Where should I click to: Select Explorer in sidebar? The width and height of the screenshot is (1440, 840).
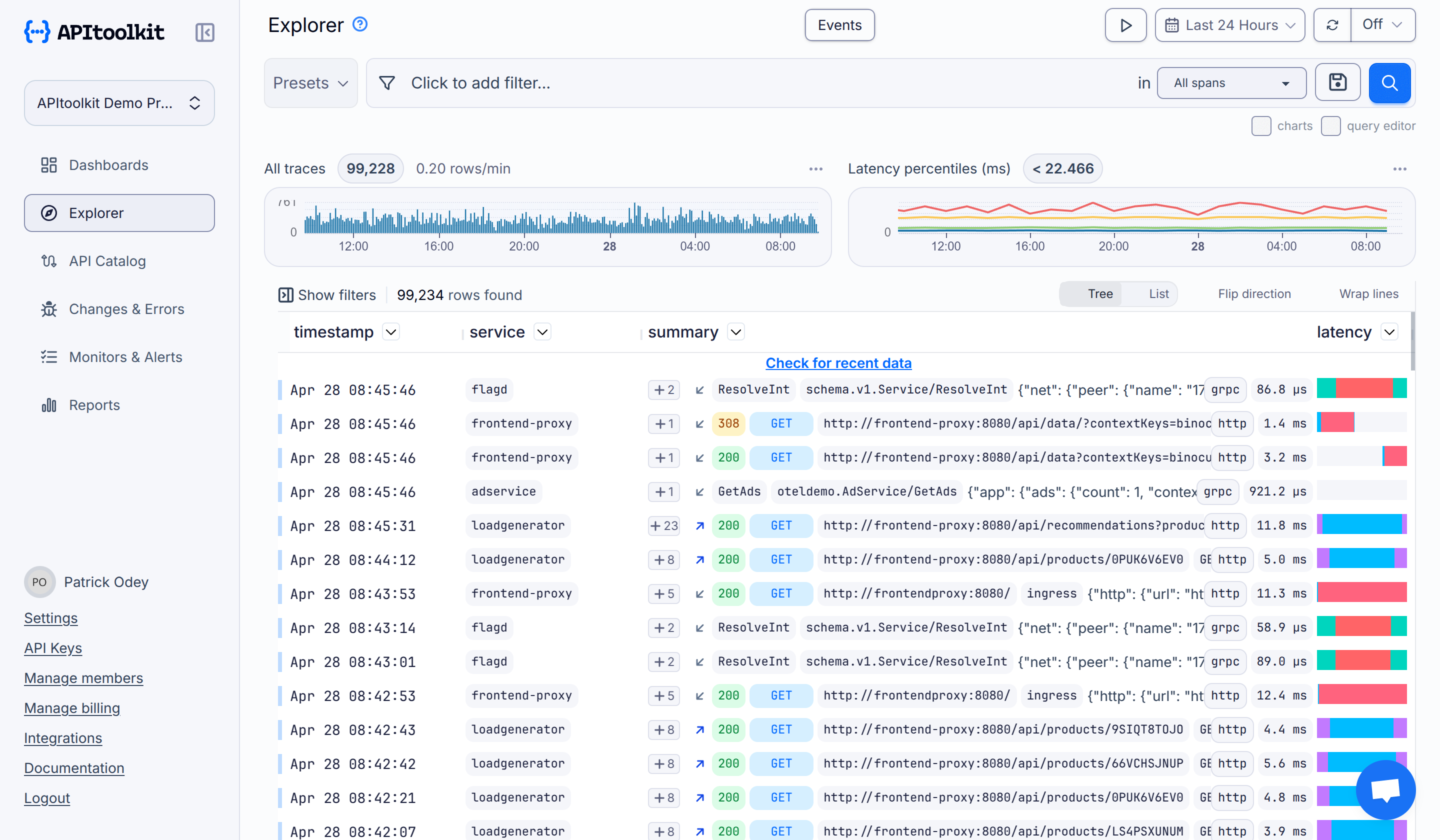[x=119, y=213]
